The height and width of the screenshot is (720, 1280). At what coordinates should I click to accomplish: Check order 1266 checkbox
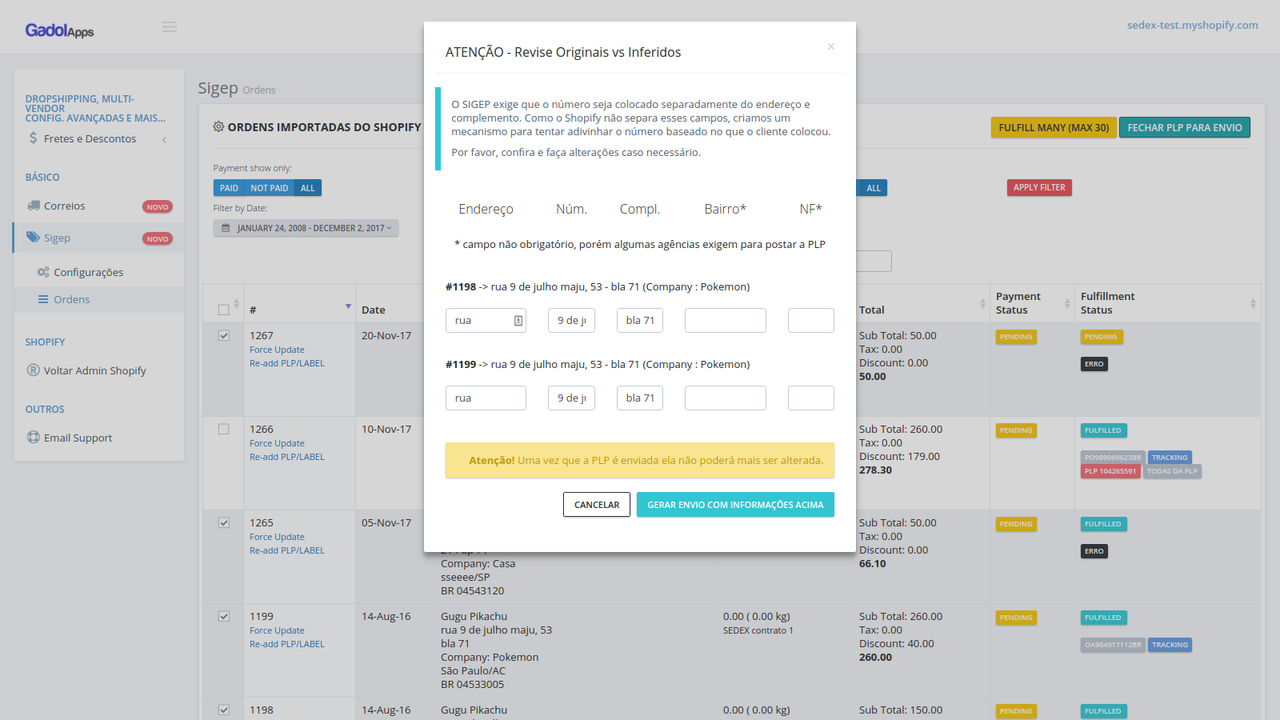(224, 429)
